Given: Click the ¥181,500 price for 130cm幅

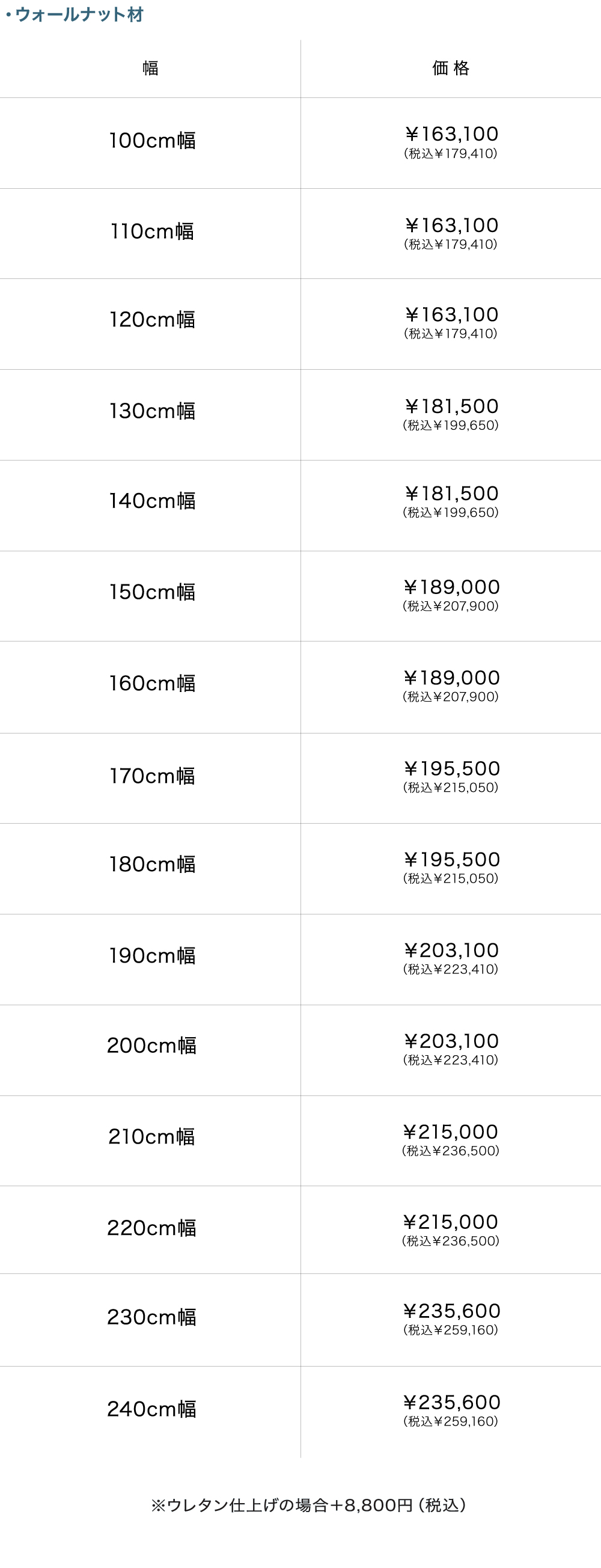Looking at the screenshot, I should [x=451, y=406].
